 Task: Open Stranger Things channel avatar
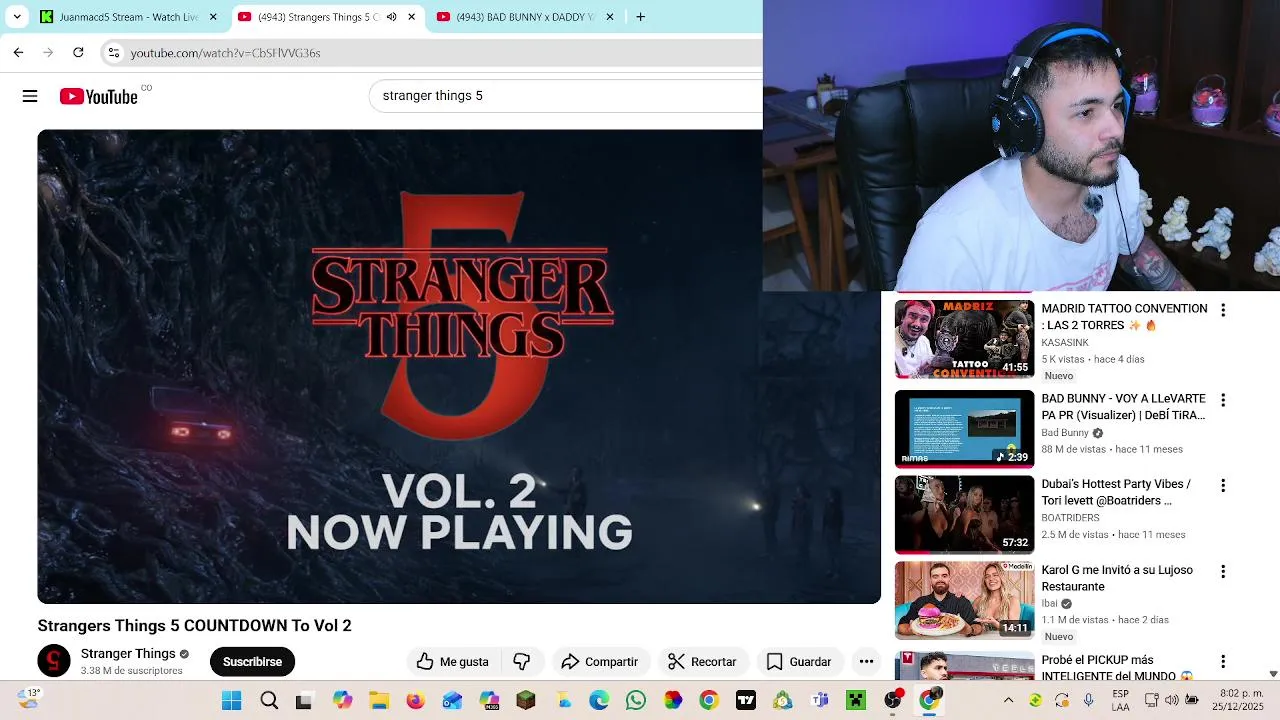click(x=54, y=661)
